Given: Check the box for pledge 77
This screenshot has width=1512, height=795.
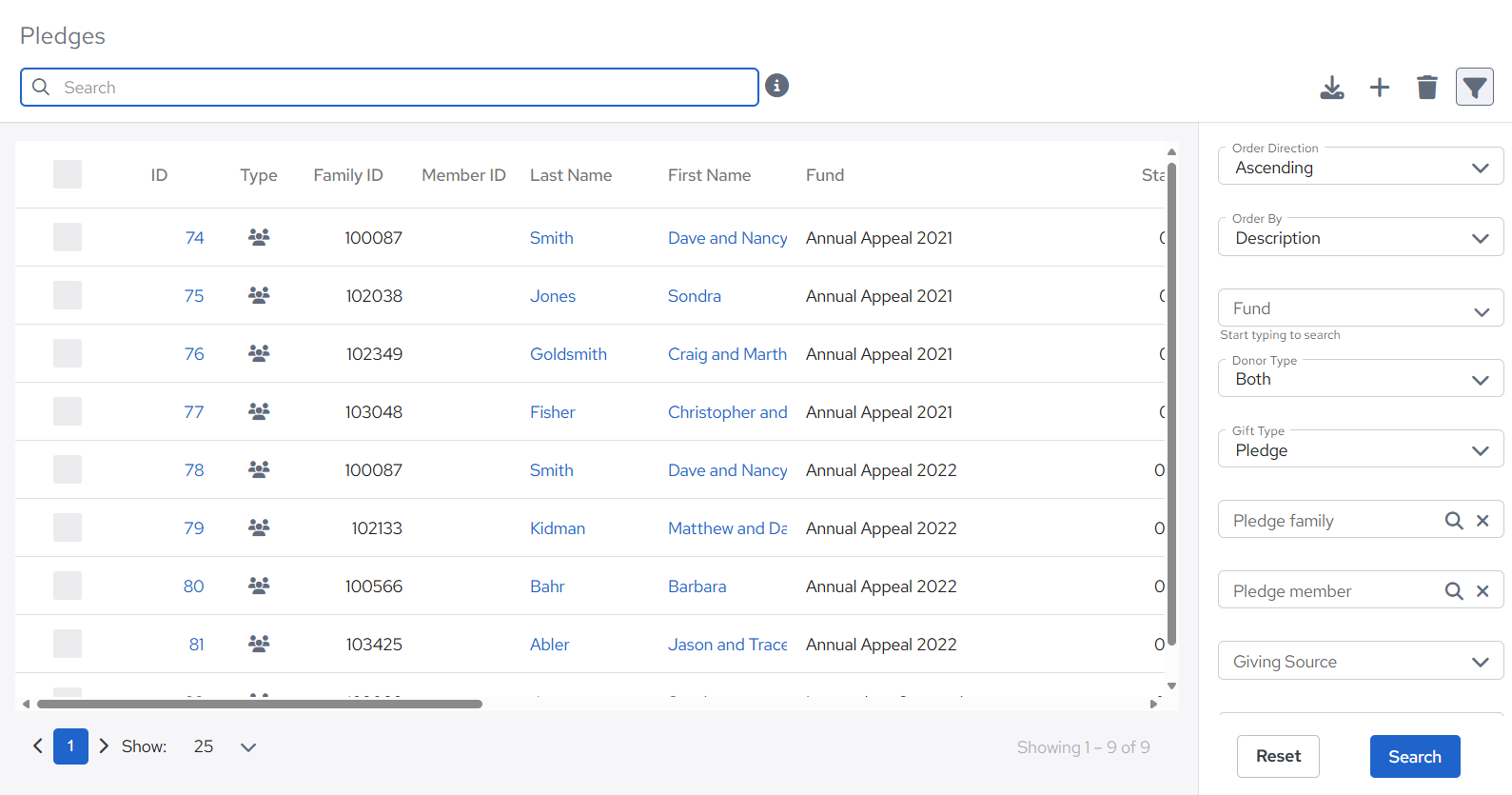Looking at the screenshot, I should coord(68,411).
